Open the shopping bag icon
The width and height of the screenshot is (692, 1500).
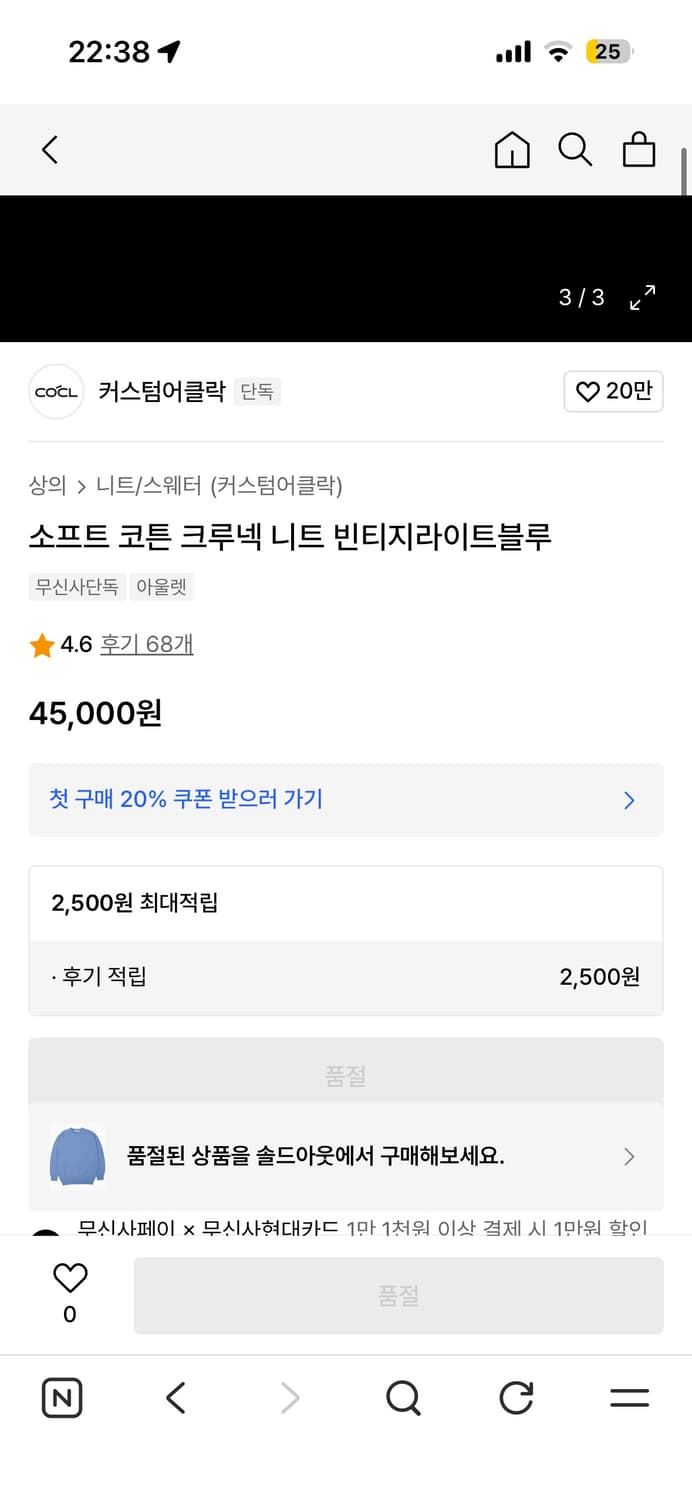coord(638,150)
